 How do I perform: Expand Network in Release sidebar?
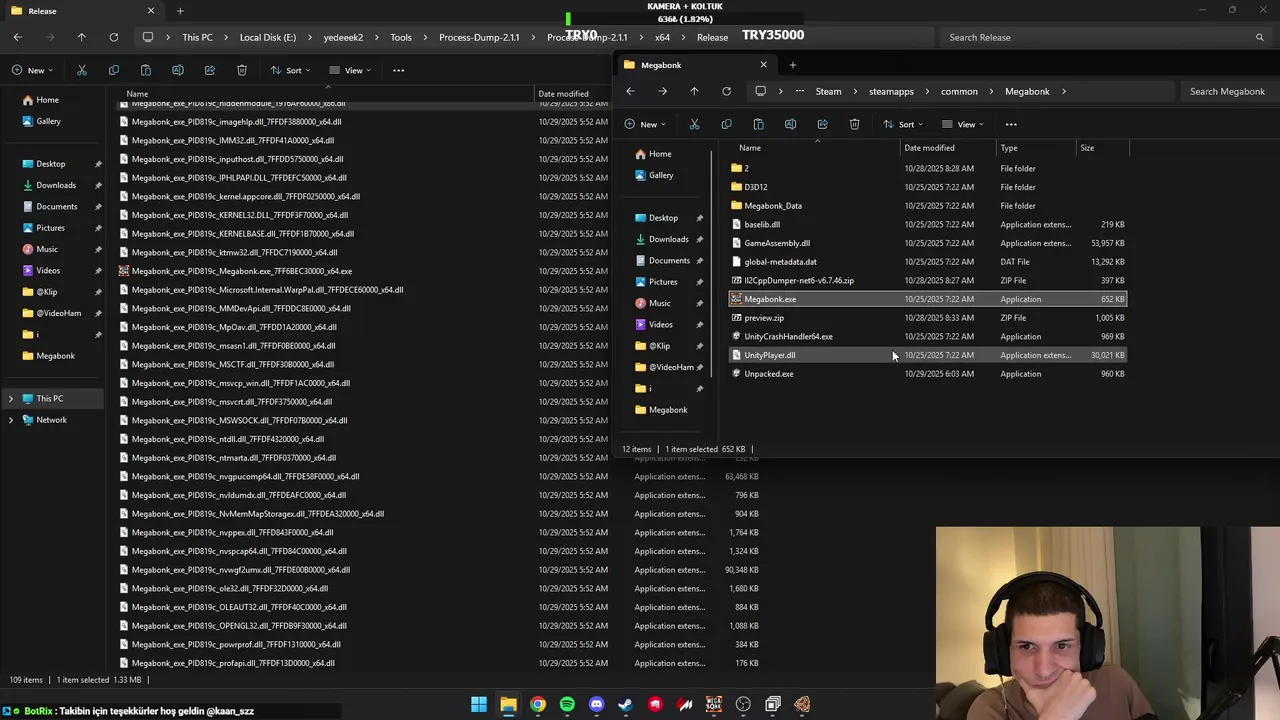(x=11, y=420)
